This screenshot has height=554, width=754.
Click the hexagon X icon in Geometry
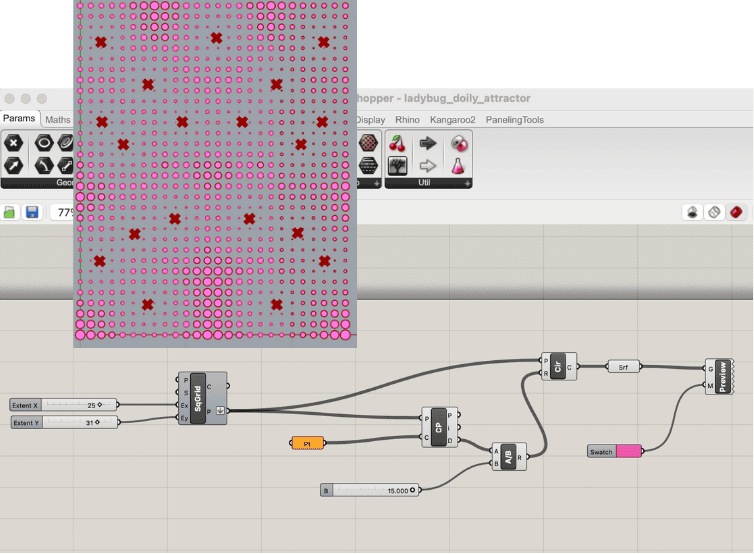(x=14, y=144)
